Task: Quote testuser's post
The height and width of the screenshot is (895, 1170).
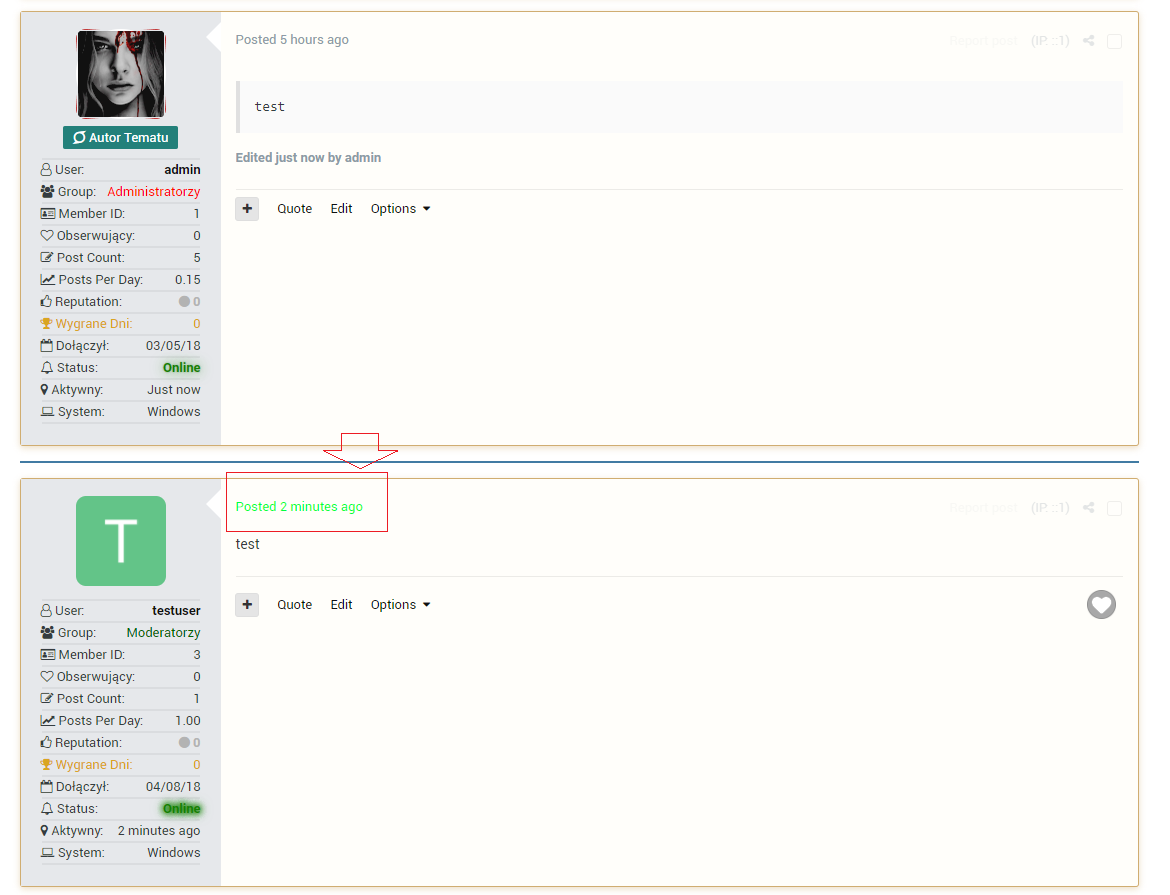Action: pos(295,605)
